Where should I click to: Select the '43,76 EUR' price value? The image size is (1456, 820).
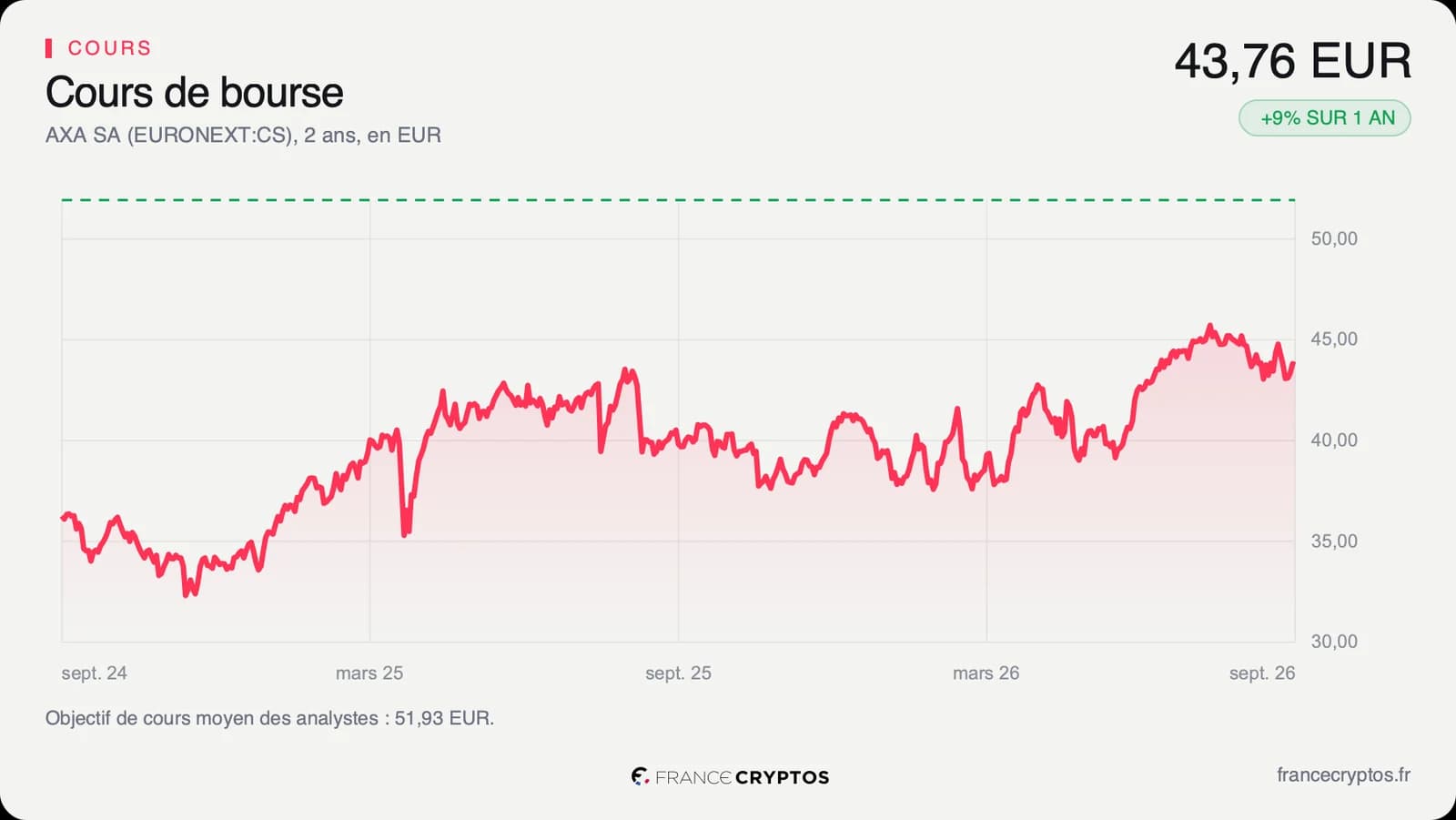click(1293, 62)
